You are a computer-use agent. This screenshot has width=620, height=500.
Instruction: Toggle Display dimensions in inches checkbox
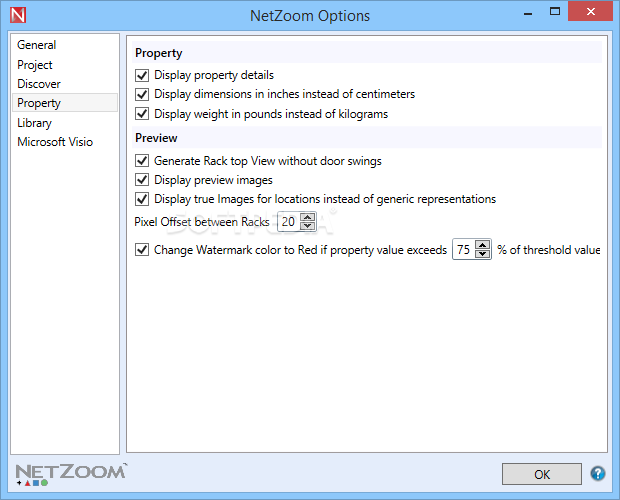142,94
